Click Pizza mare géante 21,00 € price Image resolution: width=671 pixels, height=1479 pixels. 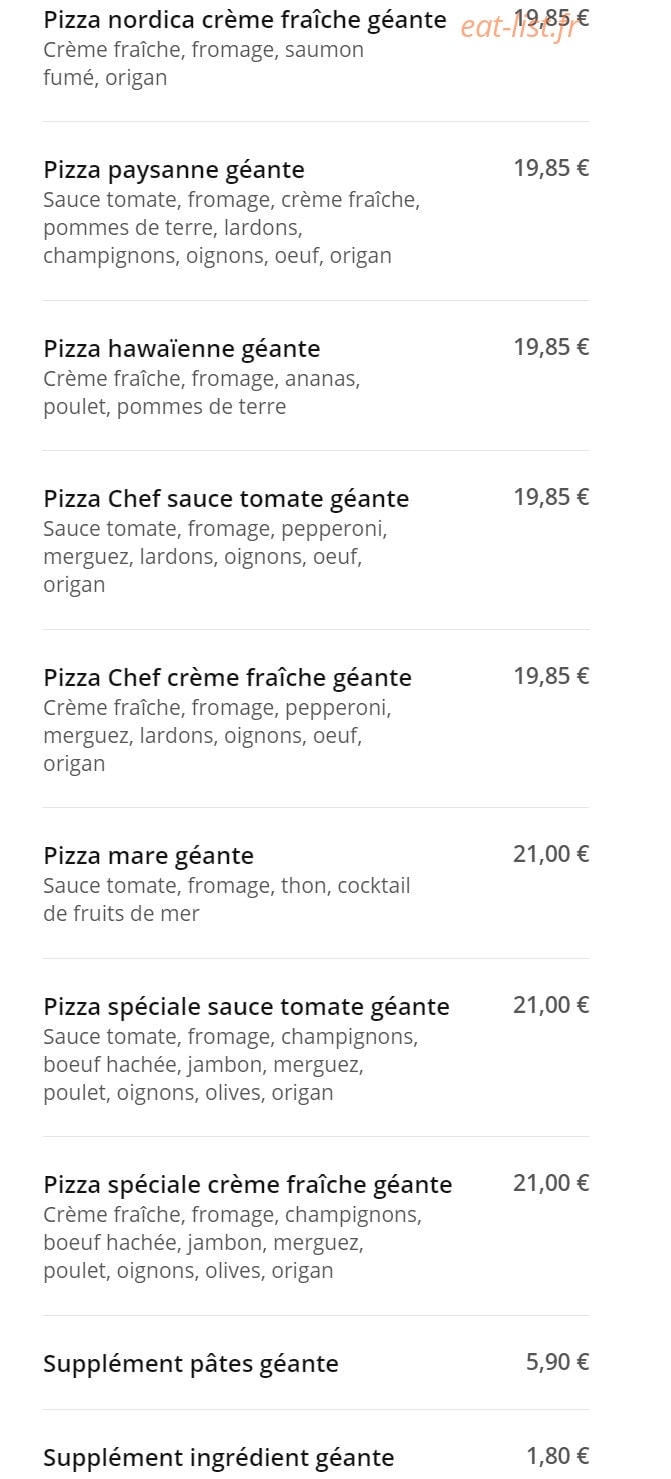click(x=551, y=853)
